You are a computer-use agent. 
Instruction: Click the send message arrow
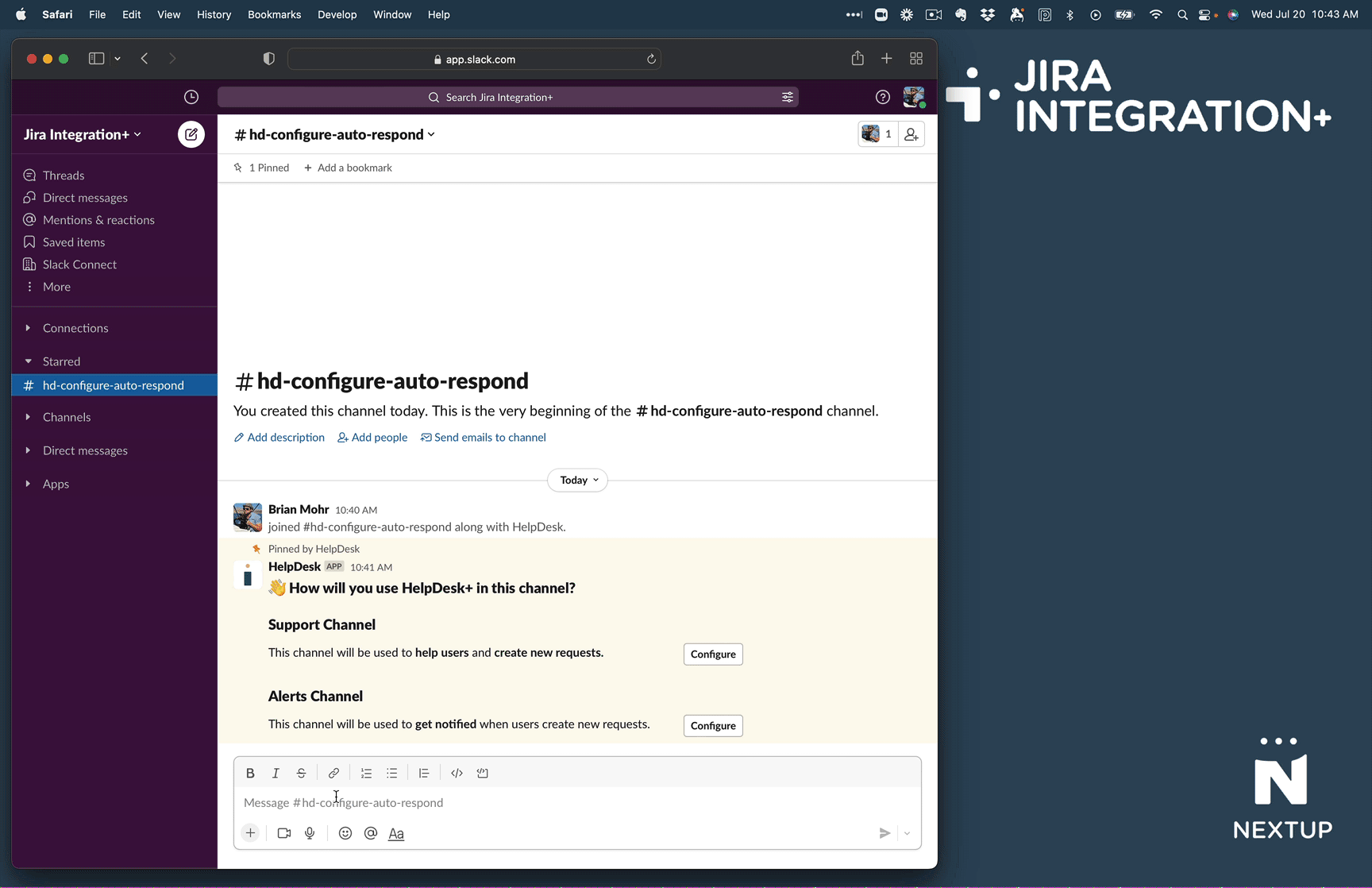click(x=884, y=833)
